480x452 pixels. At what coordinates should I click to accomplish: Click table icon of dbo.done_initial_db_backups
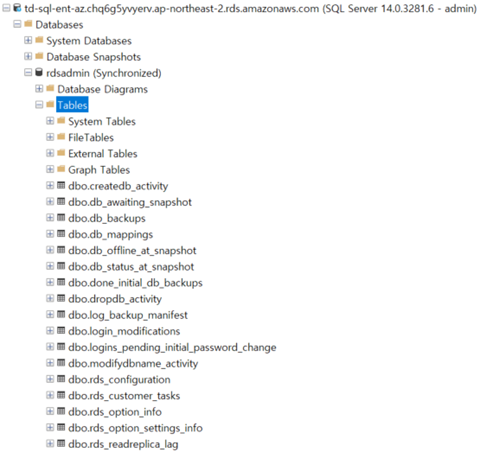pos(61,282)
